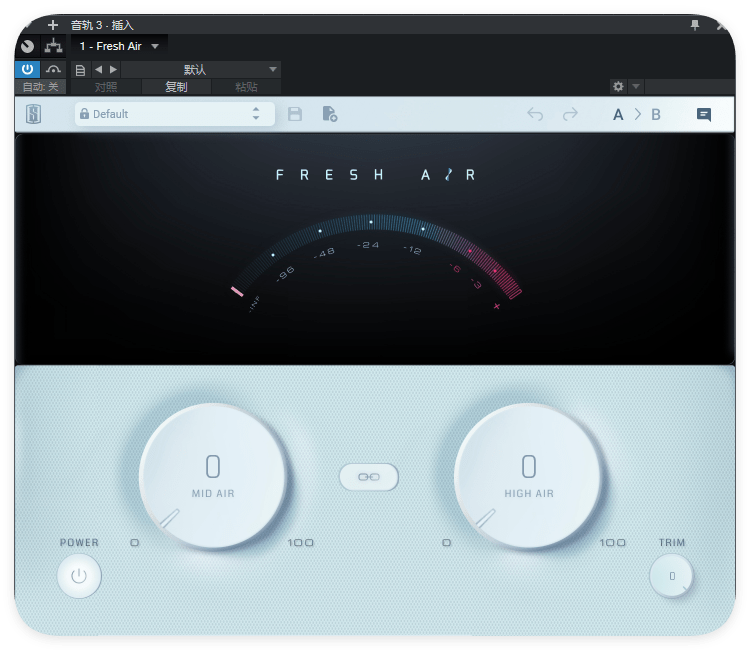Go to next preset with right arrow

[113, 69]
